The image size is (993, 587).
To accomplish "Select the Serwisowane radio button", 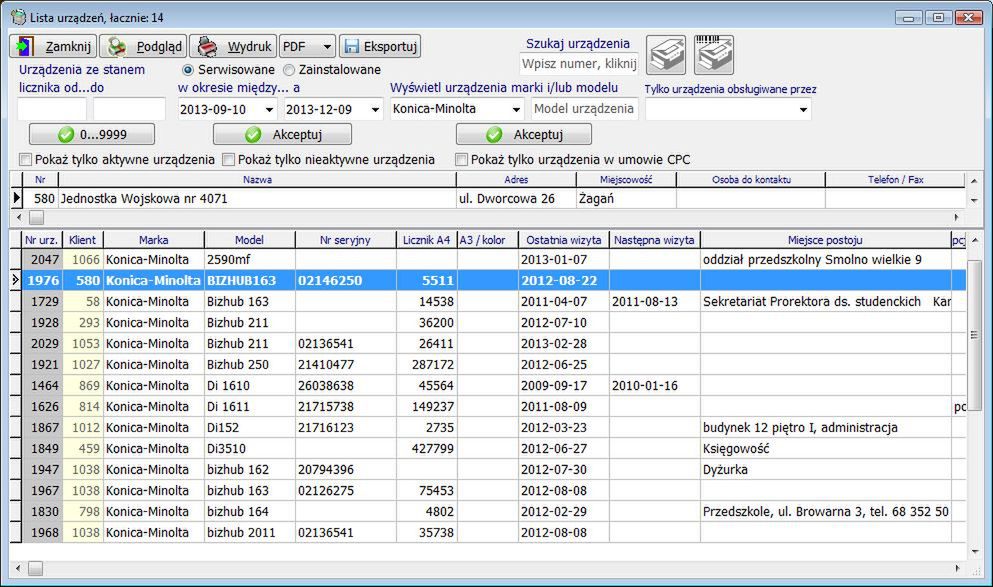I will (187, 70).
